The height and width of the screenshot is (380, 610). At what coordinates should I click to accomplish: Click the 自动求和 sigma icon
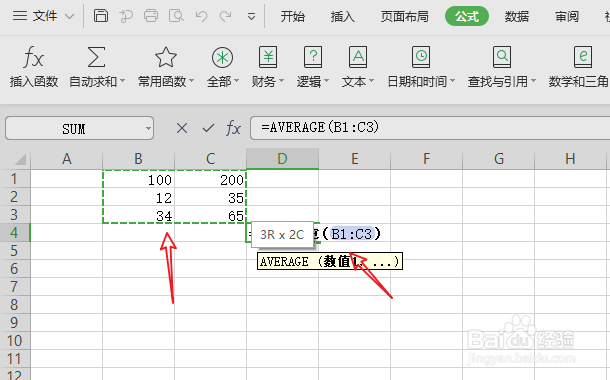pos(96,57)
